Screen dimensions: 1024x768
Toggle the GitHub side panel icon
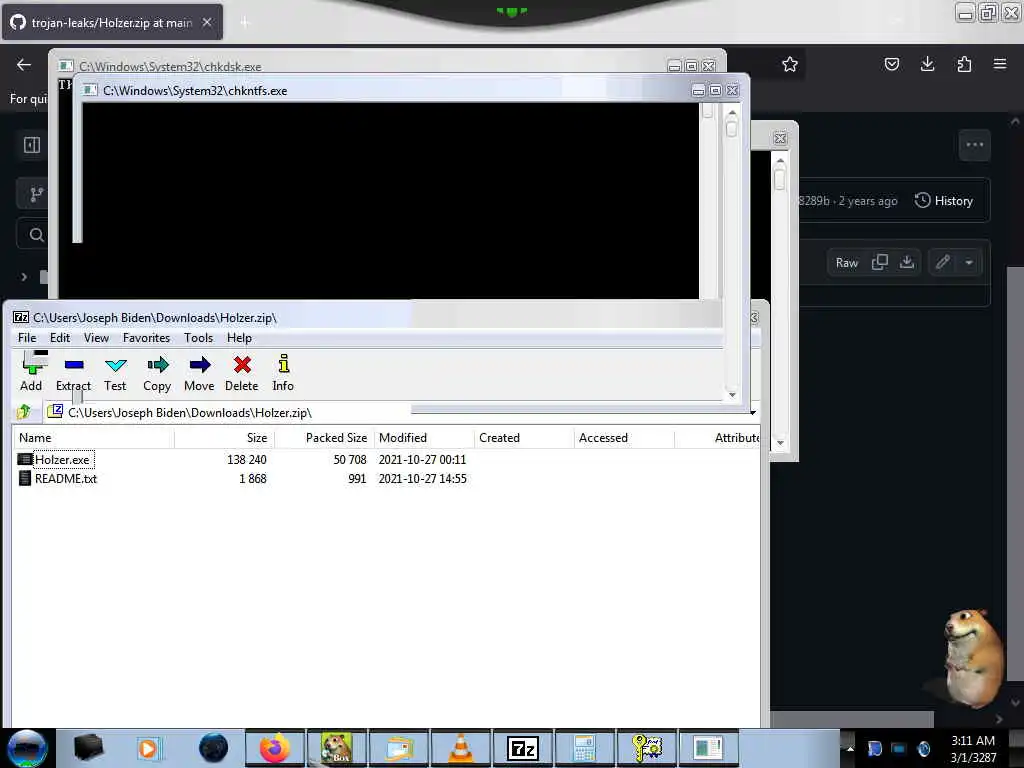point(32,145)
